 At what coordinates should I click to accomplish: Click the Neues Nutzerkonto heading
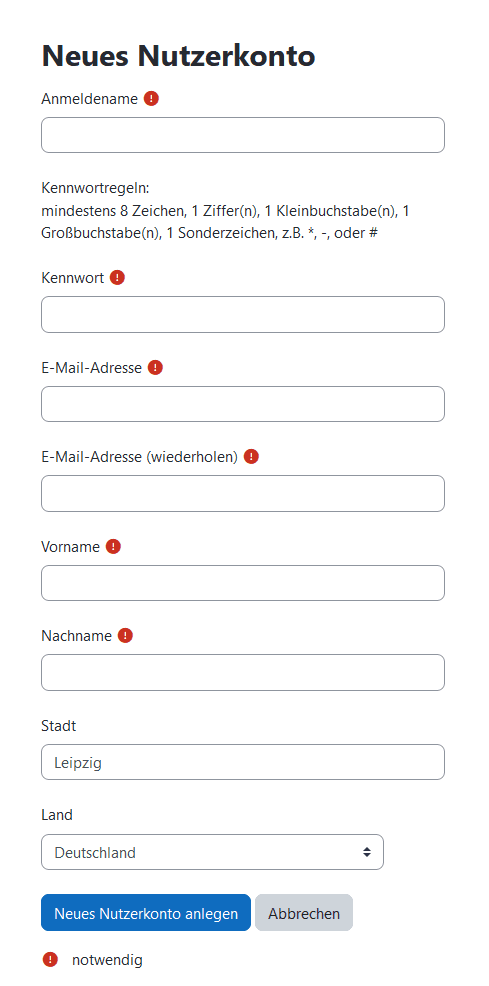pos(179,56)
